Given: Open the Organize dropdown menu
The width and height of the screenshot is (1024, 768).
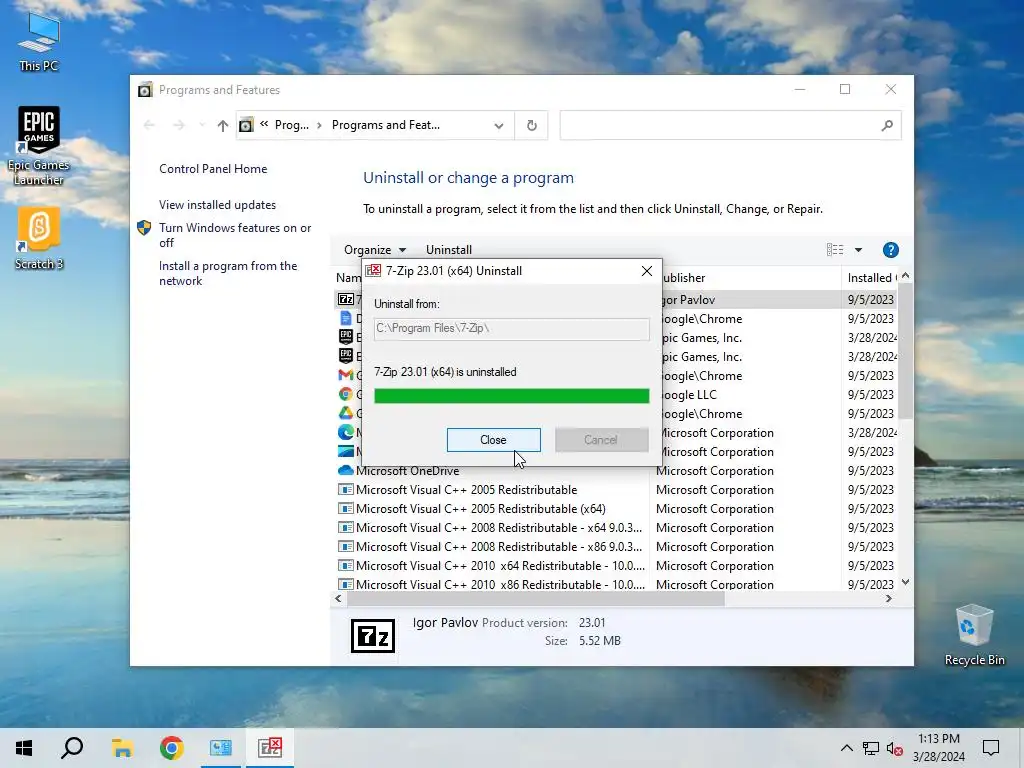Looking at the screenshot, I should 375,250.
